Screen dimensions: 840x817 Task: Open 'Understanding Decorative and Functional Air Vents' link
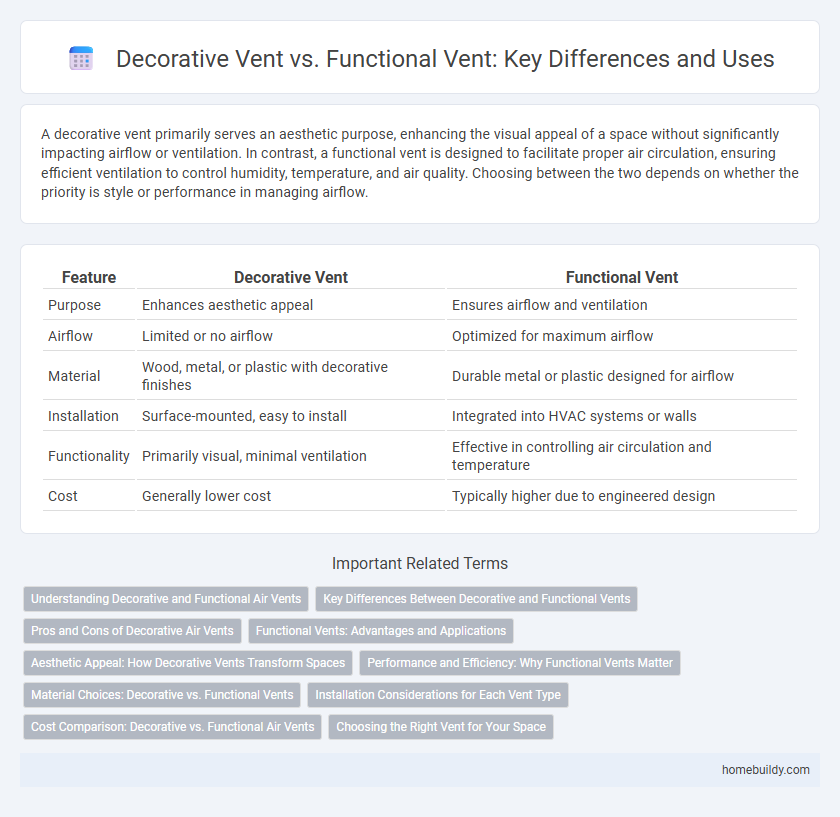tap(166, 599)
